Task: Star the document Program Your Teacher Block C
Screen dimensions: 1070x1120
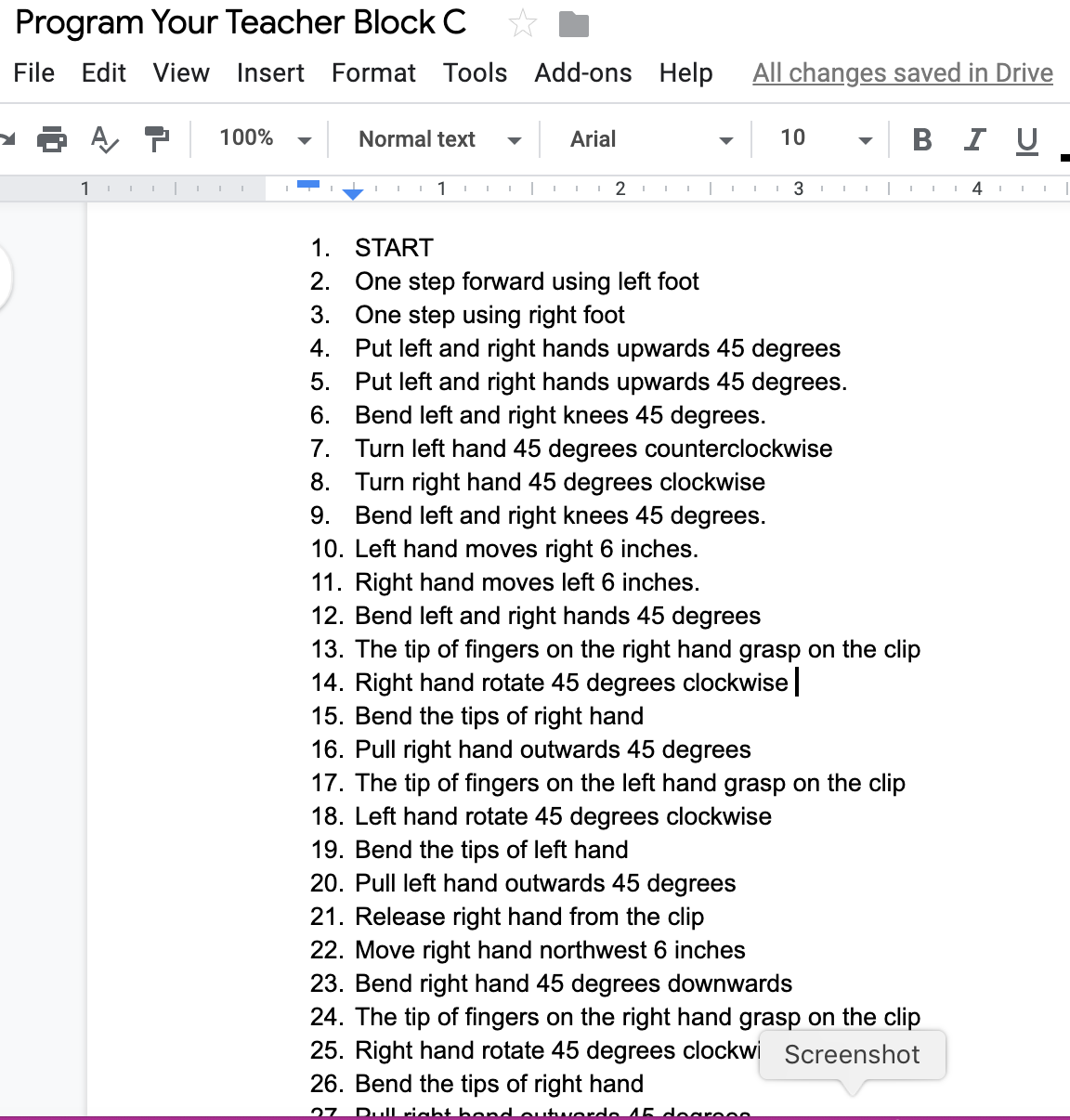Action: (523, 23)
